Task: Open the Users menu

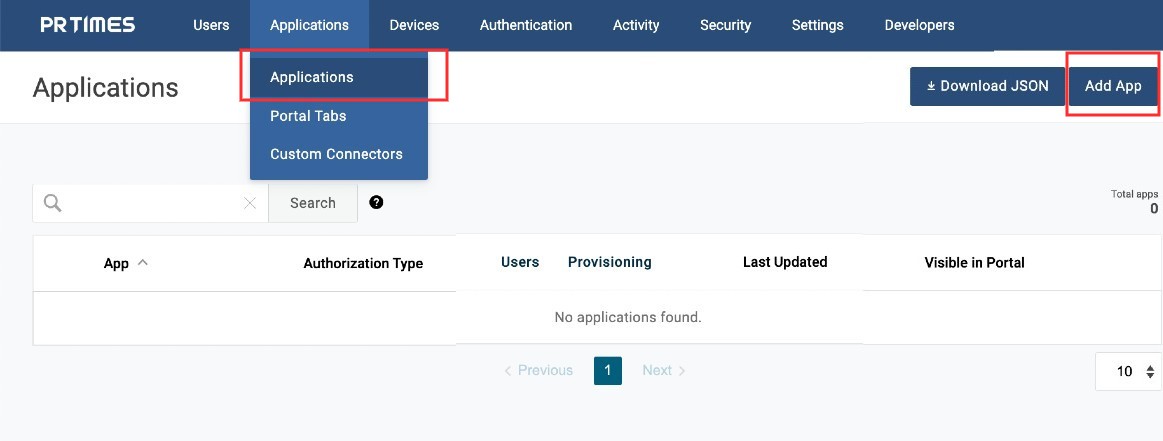Action: pyautogui.click(x=211, y=25)
